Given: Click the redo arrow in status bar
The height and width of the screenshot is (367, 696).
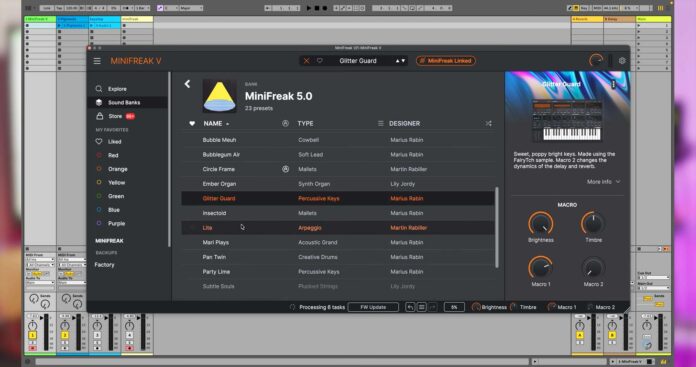Looking at the screenshot, I should (x=433, y=307).
